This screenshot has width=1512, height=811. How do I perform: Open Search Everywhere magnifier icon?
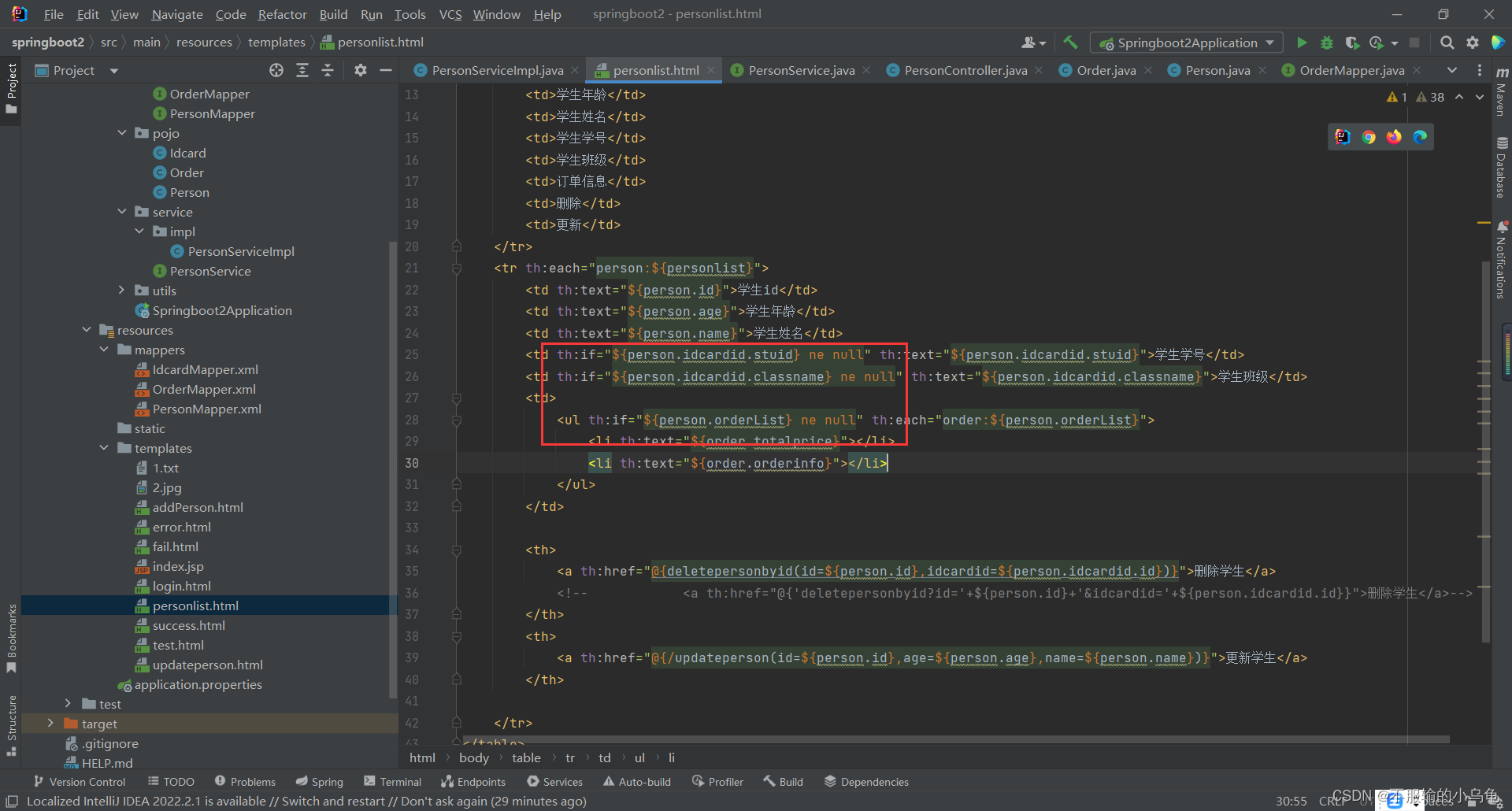1447,43
